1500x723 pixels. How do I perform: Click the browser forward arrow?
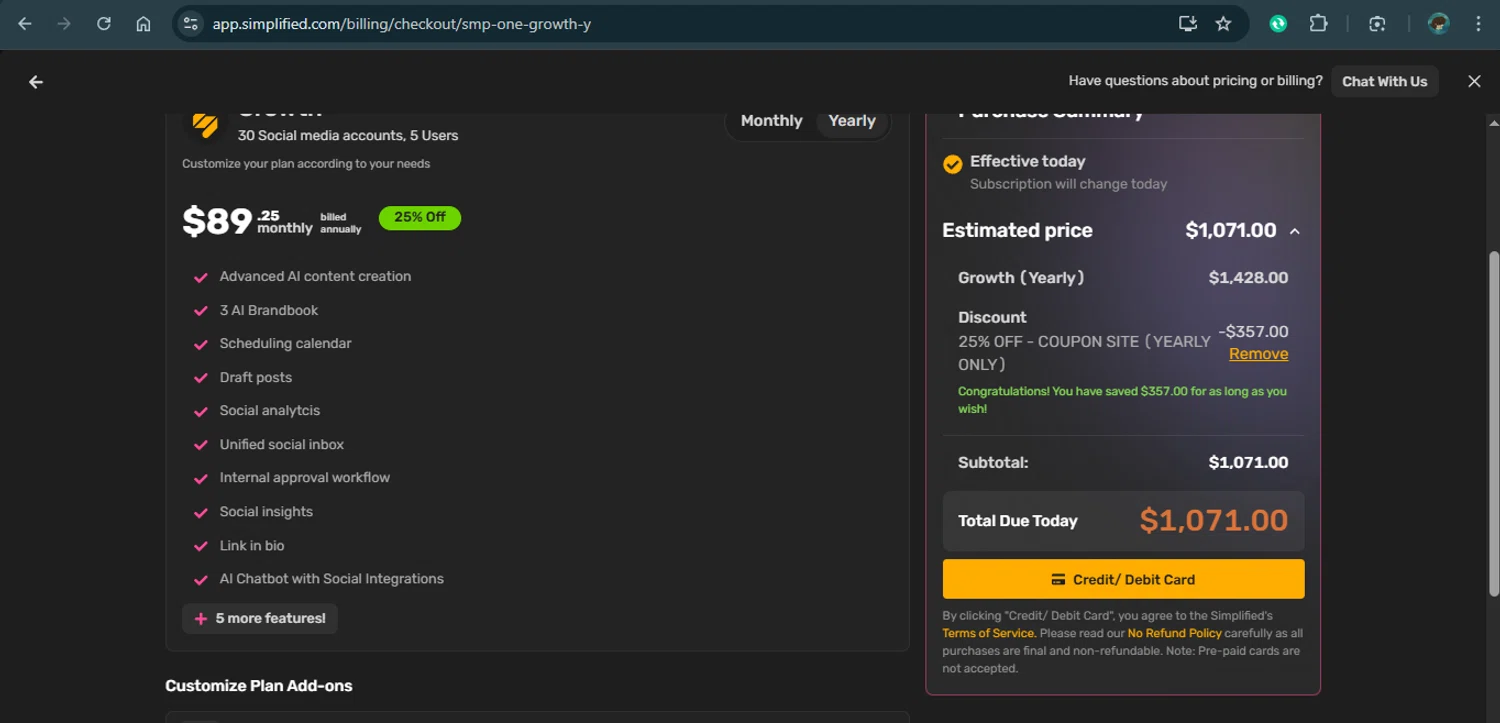[x=64, y=24]
